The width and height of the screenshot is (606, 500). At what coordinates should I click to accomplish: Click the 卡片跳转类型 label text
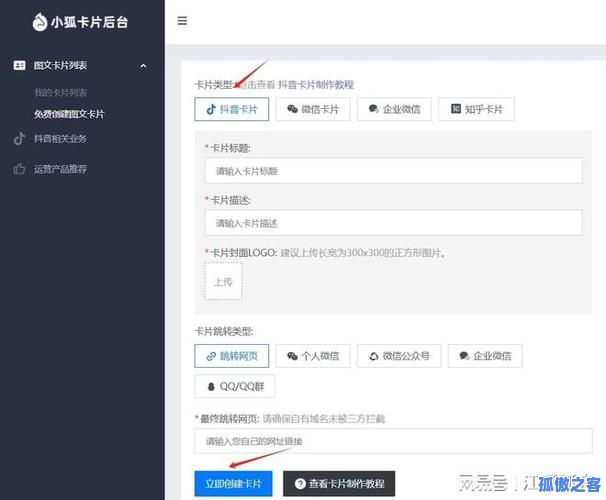pyautogui.click(x=224, y=331)
